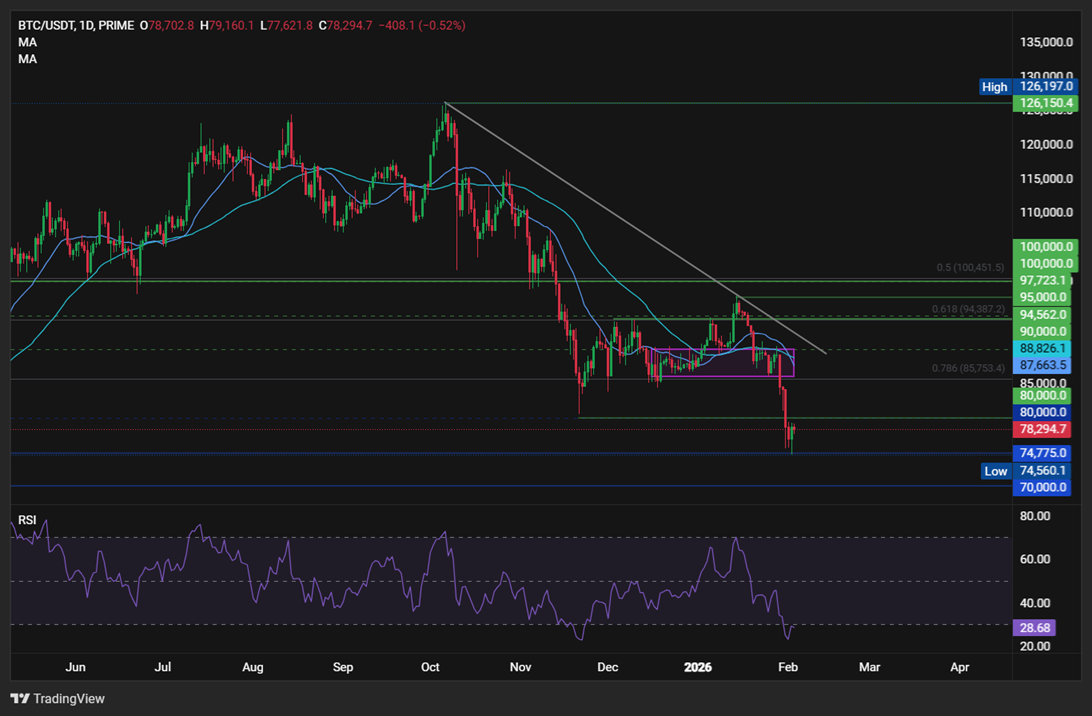
Task: Click the TradingView logo icon
Action: tap(20, 699)
